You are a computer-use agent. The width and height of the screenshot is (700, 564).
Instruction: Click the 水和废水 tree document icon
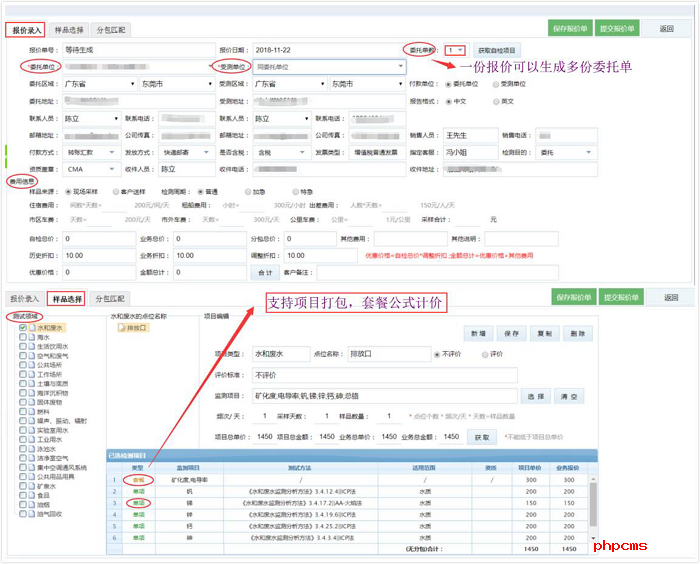[x=32, y=327]
